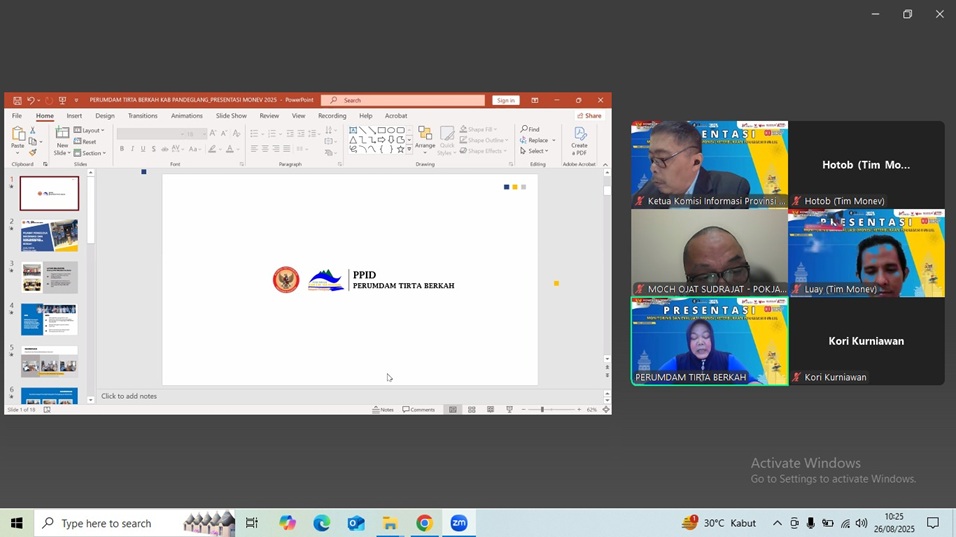Select the triangle shape
Viewport: 956px width, 537px height.
353,140
